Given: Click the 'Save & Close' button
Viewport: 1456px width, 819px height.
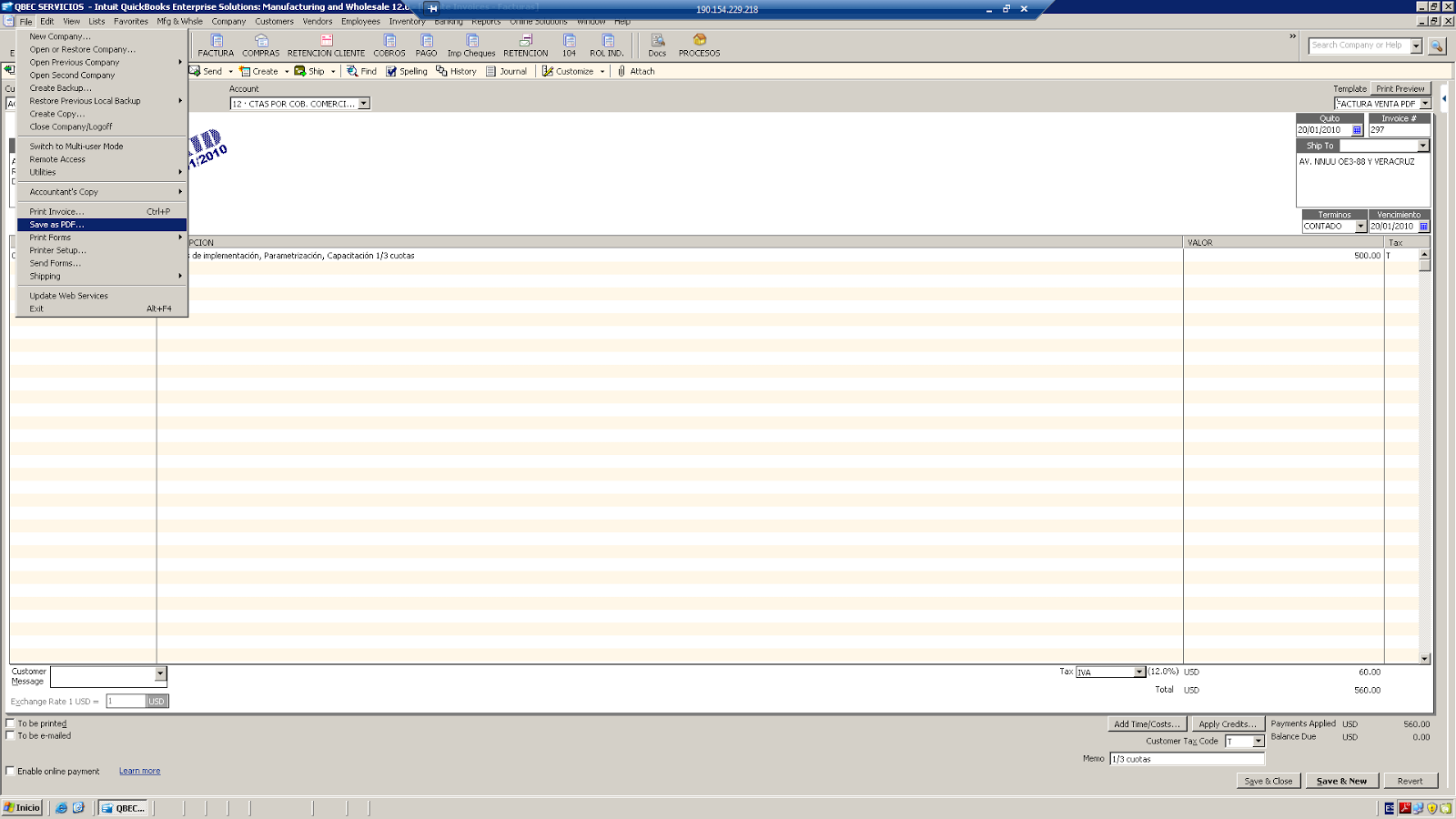Looking at the screenshot, I should click(1269, 781).
